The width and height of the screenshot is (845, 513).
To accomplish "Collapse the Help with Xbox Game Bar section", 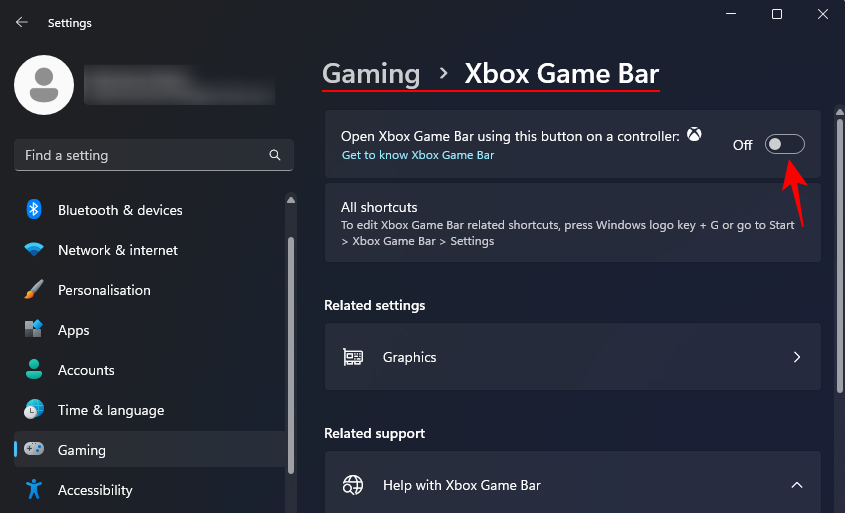I will (797, 485).
